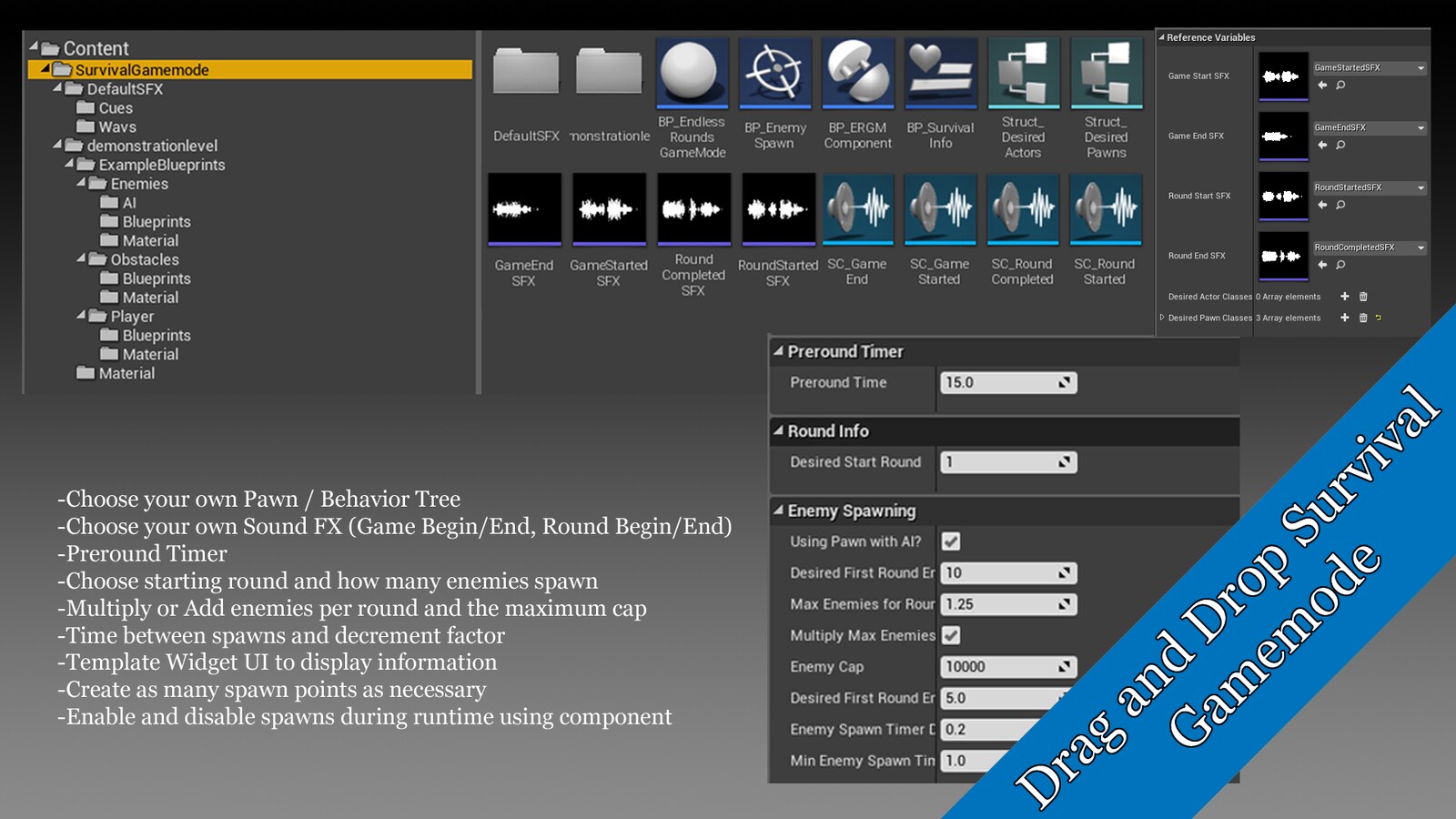Empty the Desired Pawn Classes array with trash
1456x819 pixels.
[x=1363, y=318]
